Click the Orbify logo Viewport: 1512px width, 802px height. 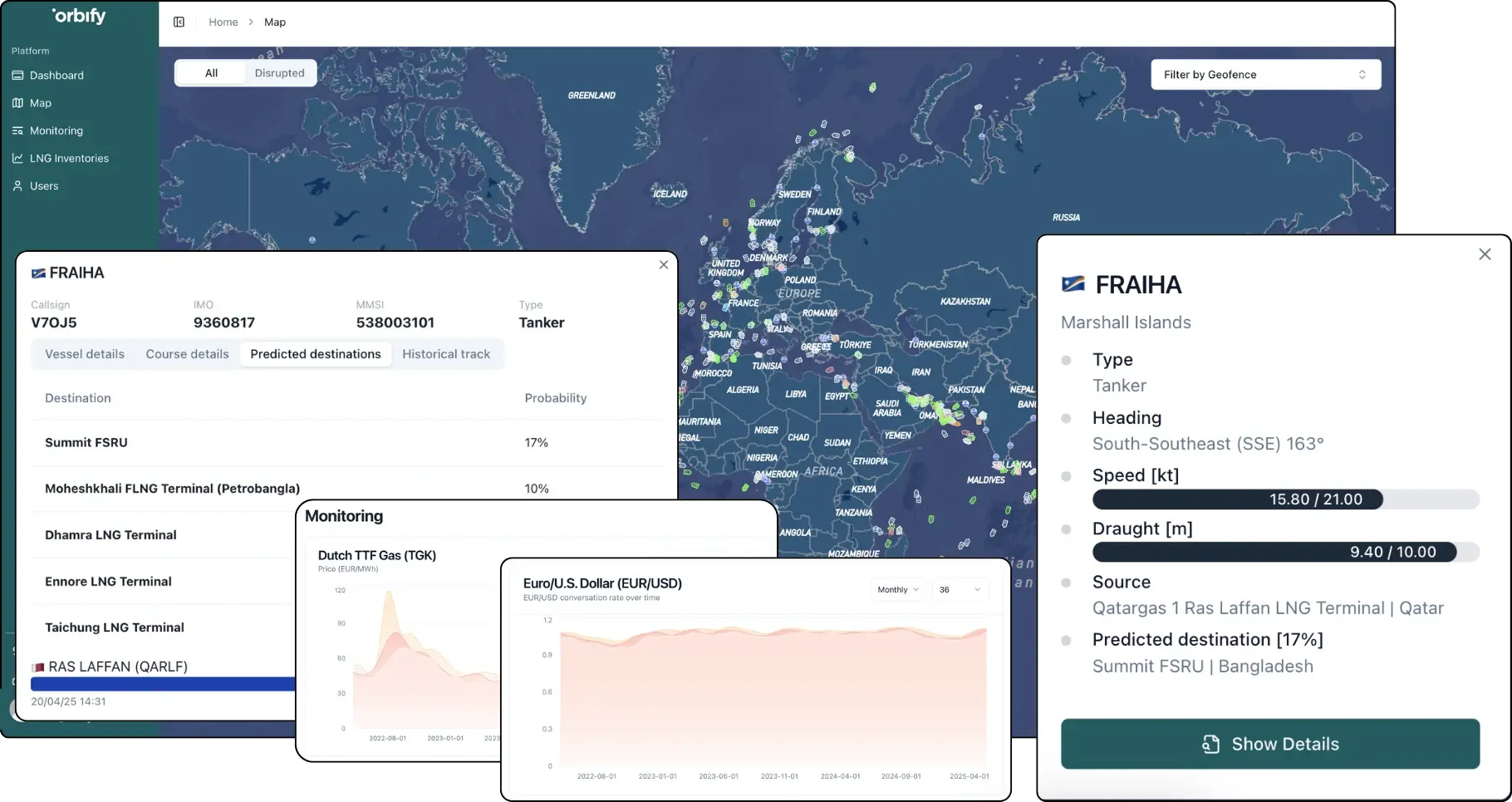pyautogui.click(x=79, y=16)
